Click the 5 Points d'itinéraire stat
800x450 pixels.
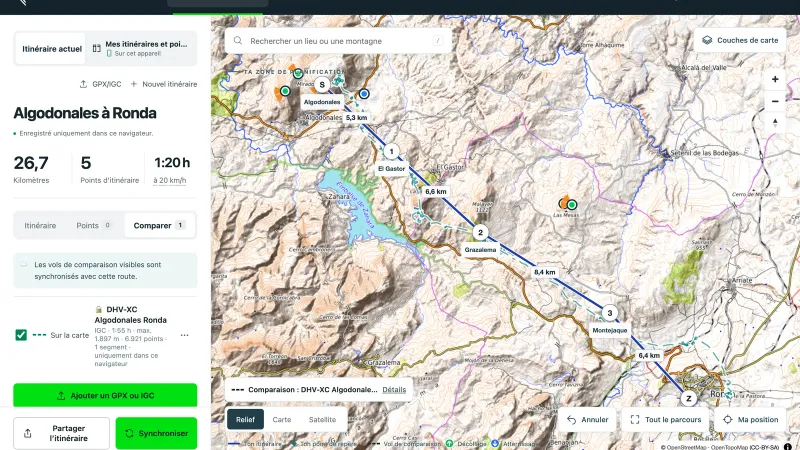[109, 169]
